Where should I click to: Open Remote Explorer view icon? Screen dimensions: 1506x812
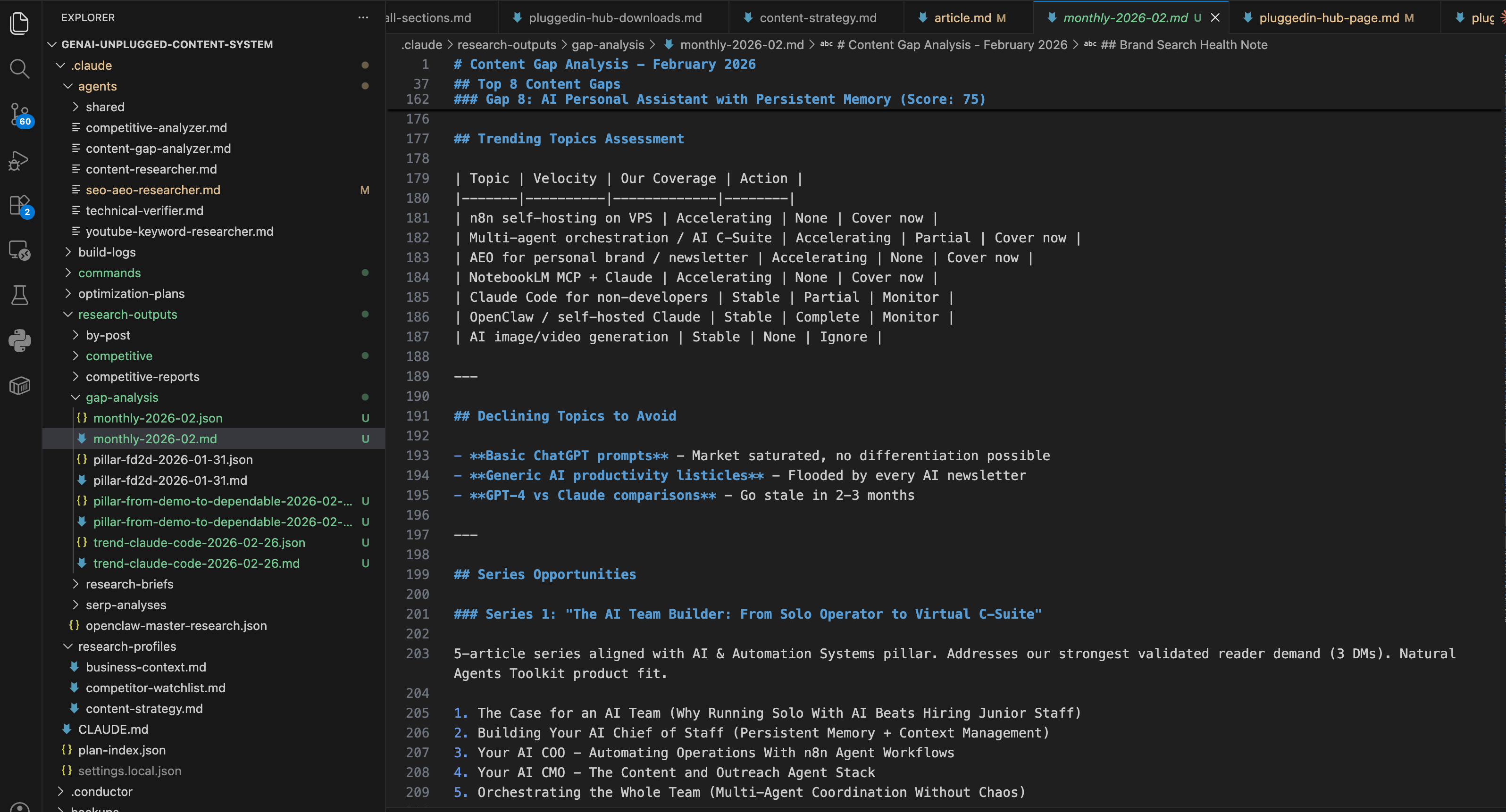click(20, 250)
